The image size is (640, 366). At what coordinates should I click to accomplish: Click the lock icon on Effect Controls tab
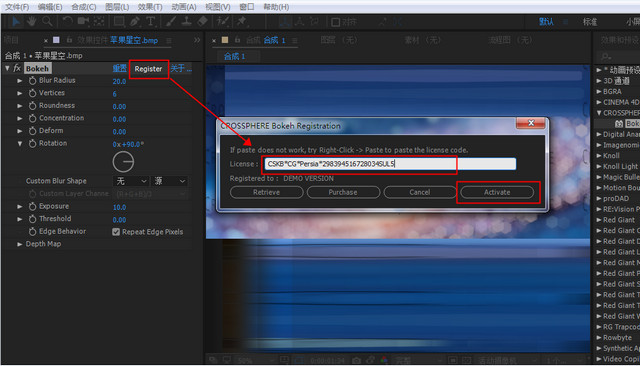[x=69, y=40]
